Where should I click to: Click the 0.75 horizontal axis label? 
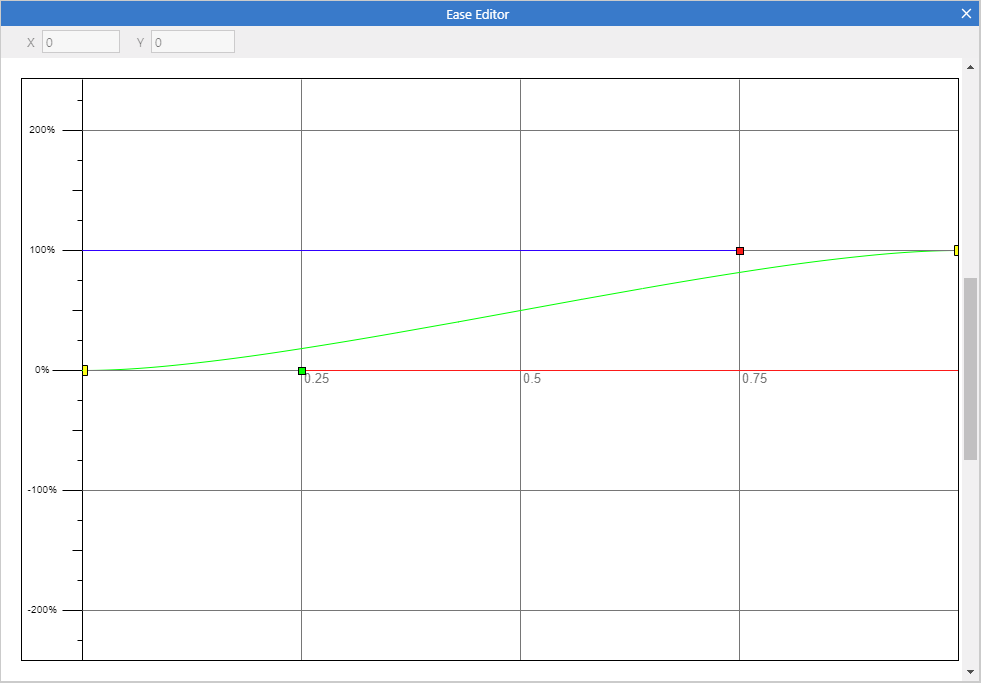tap(755, 379)
